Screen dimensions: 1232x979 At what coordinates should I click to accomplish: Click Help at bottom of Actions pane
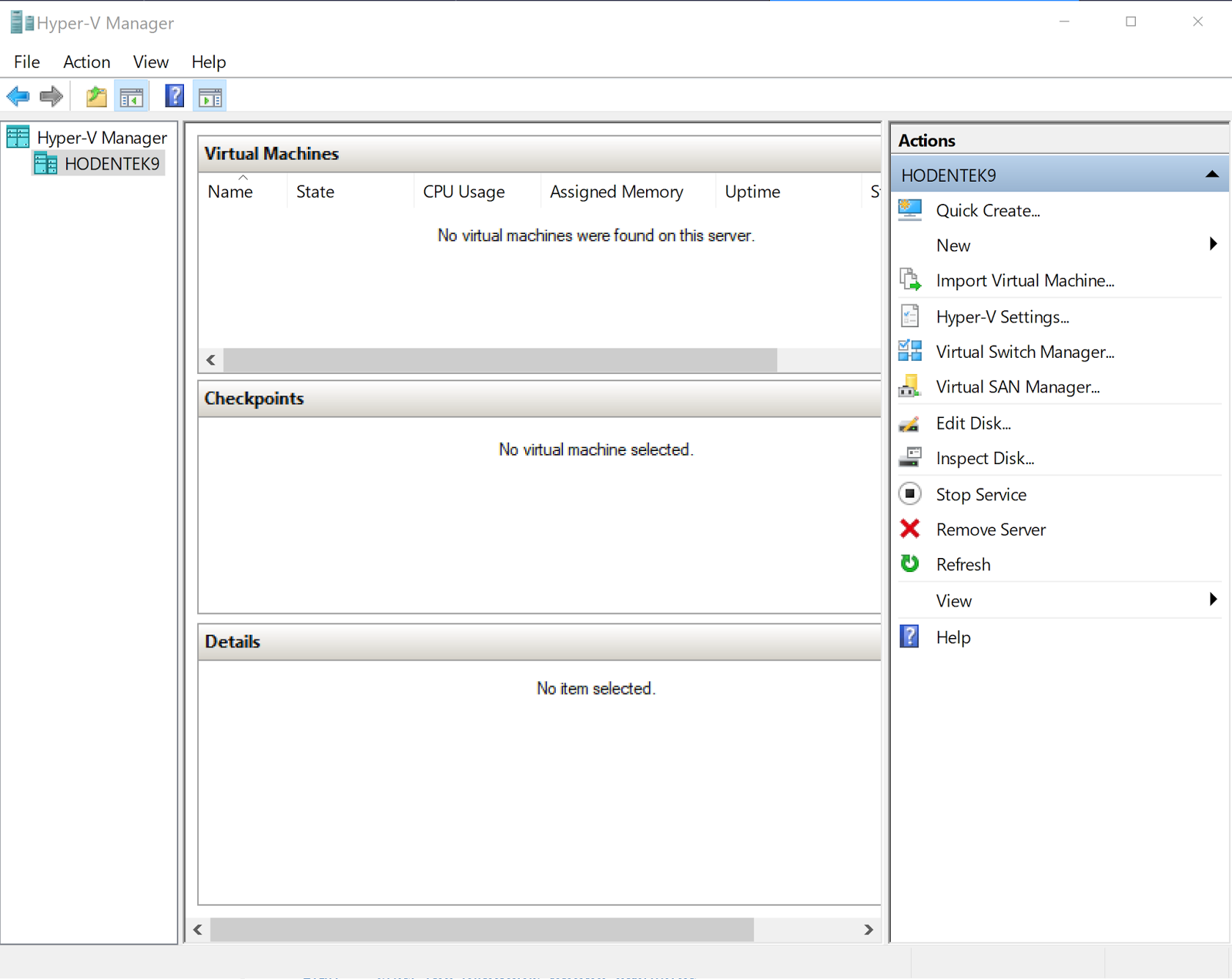click(x=953, y=637)
